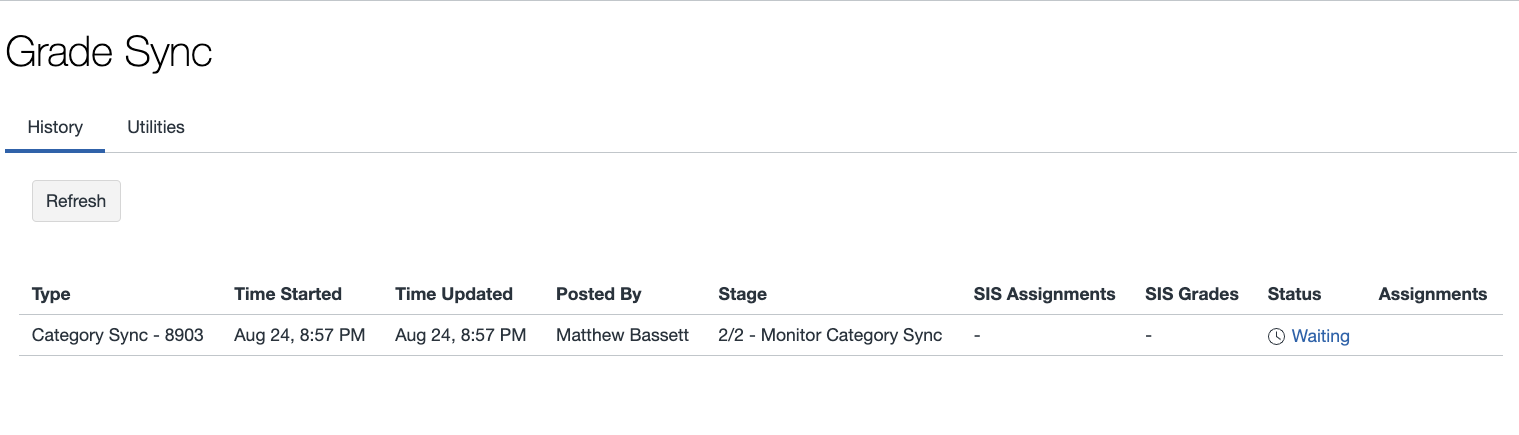Click the clock icon beside Waiting status
The width and height of the screenshot is (1519, 435).
click(x=1276, y=337)
